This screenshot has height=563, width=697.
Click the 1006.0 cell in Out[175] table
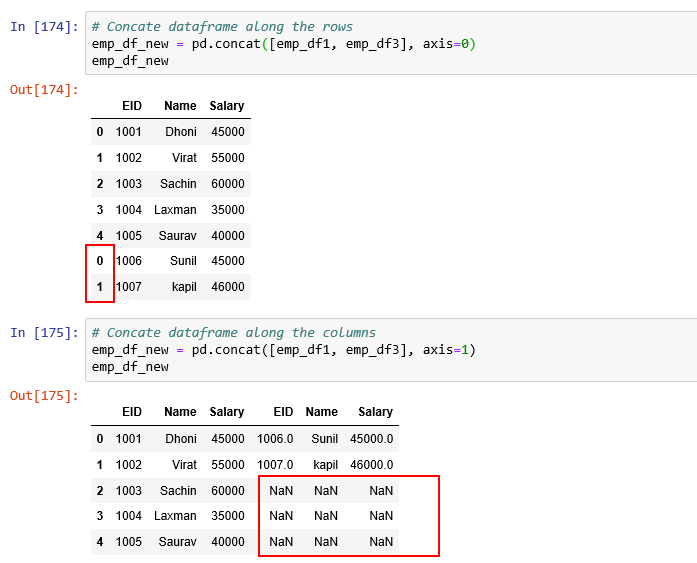coord(275,438)
